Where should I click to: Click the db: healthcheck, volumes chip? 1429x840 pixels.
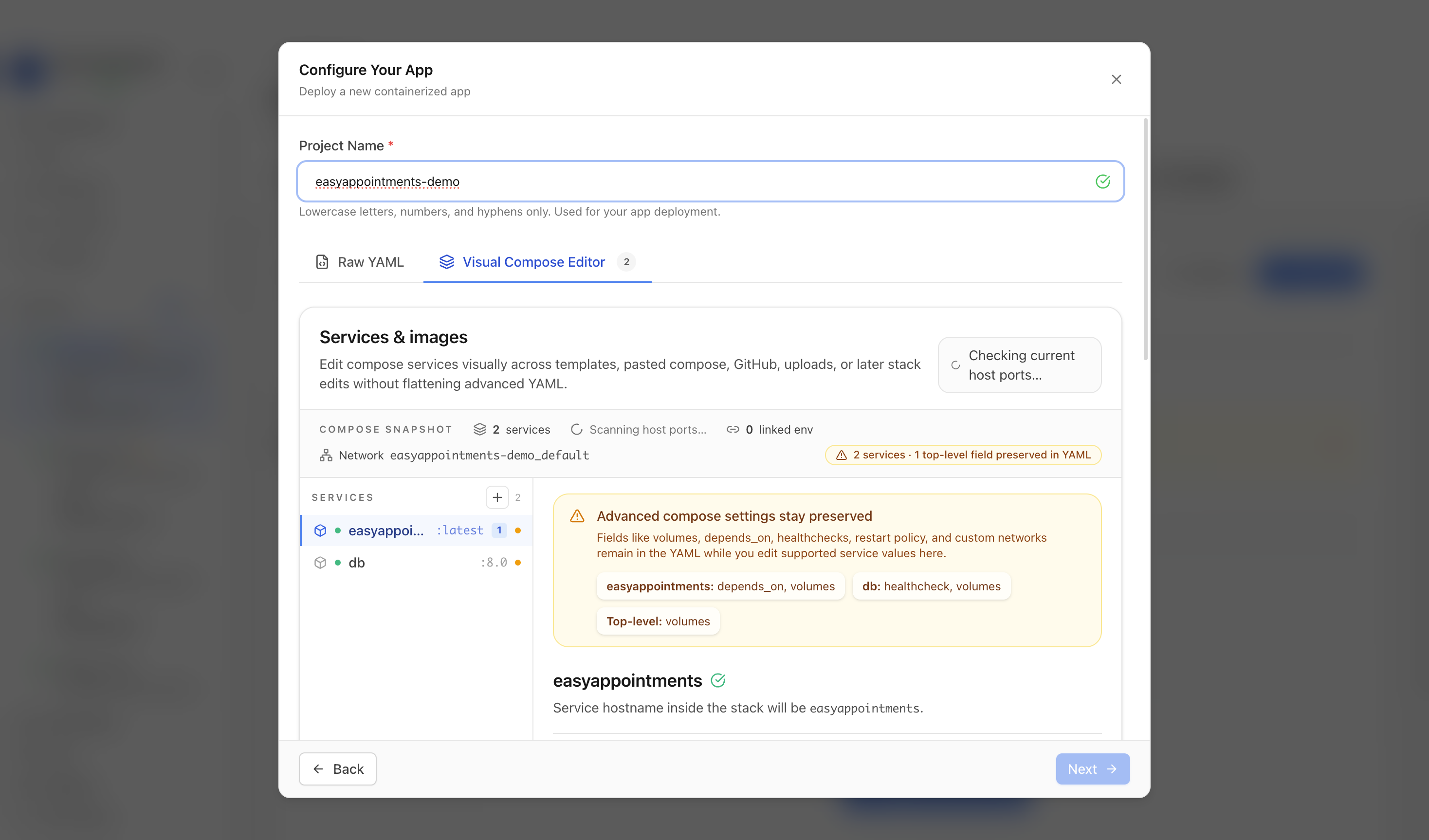[x=931, y=586]
